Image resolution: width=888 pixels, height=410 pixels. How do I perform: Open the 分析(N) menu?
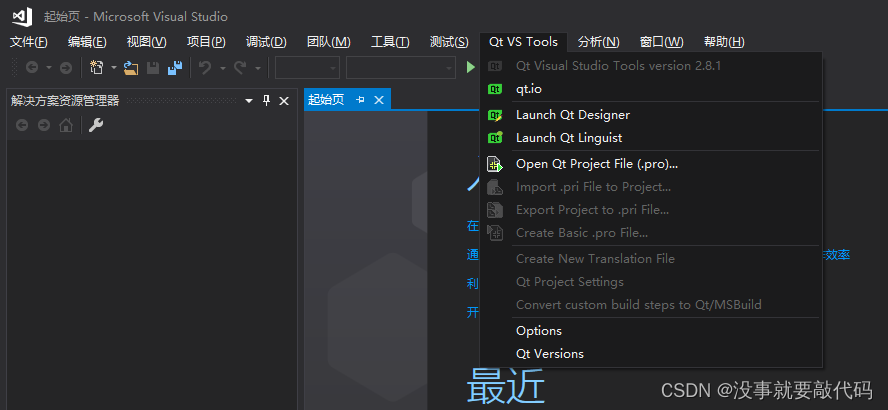click(x=598, y=42)
